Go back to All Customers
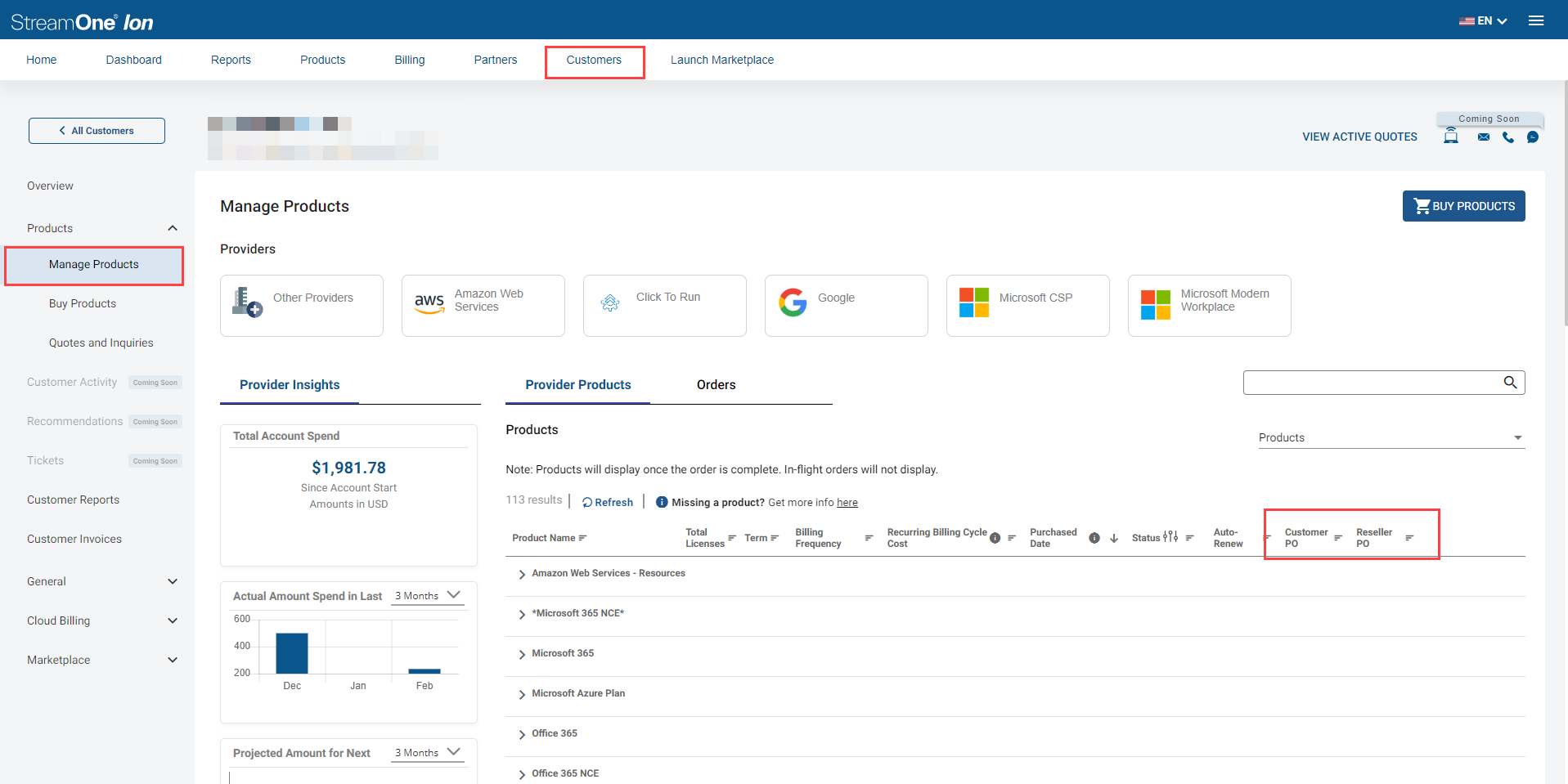Screen dimensions: 1568x784 97,131
